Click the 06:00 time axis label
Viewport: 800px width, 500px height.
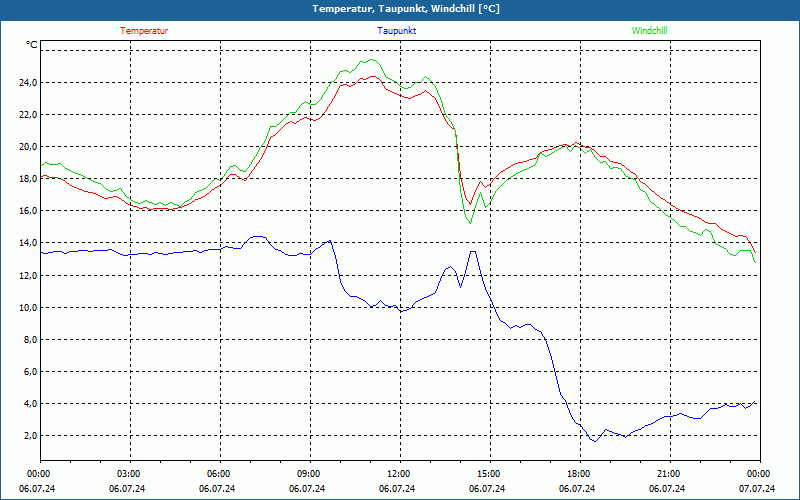pyautogui.click(x=218, y=474)
